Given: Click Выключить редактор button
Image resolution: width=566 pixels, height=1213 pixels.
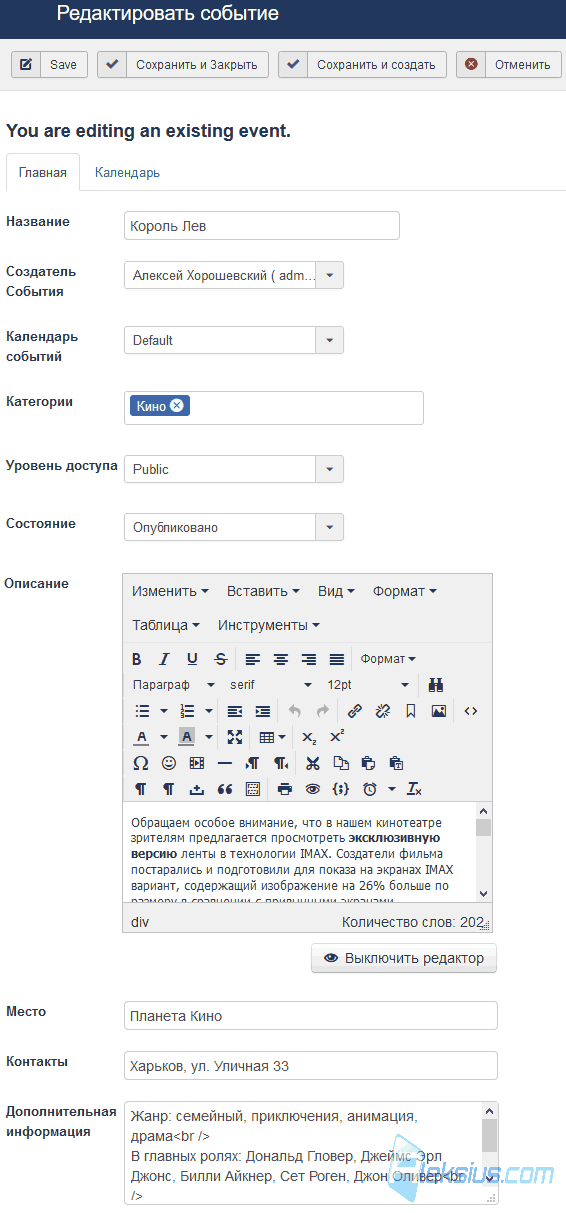Looking at the screenshot, I should pos(404,958).
